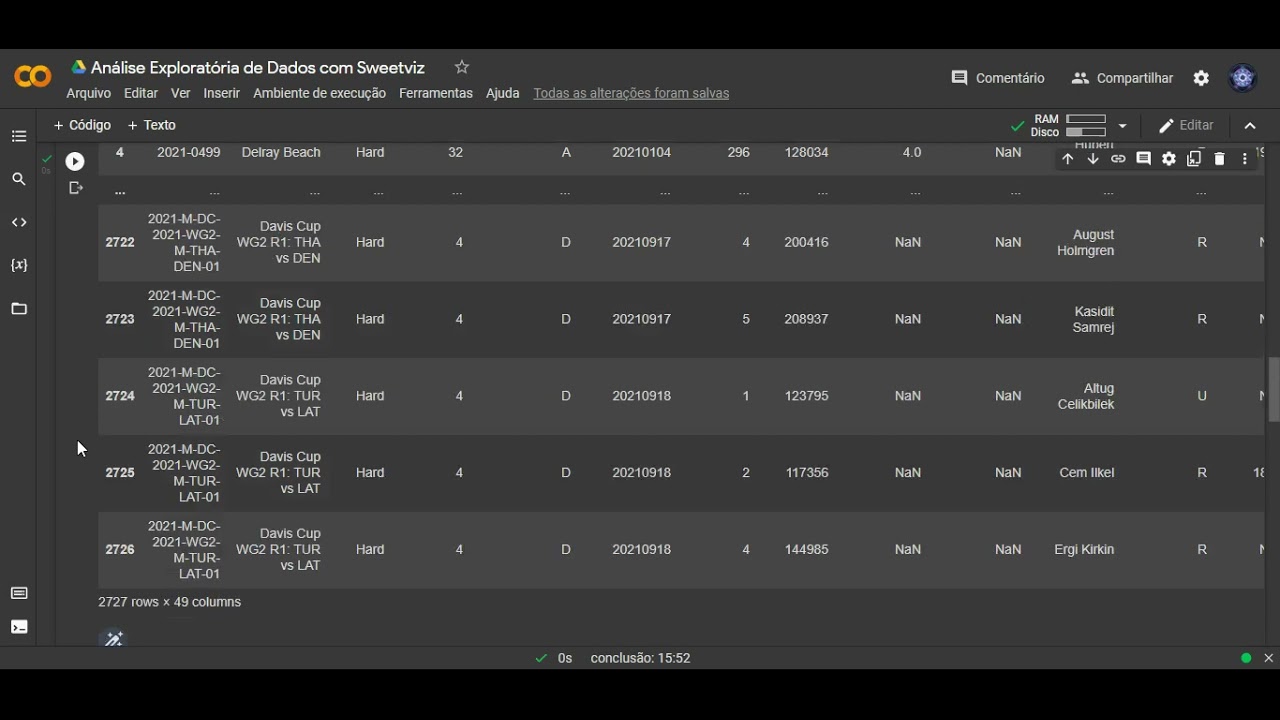Open the code snippets panel
The image size is (1280, 720).
click(19, 222)
